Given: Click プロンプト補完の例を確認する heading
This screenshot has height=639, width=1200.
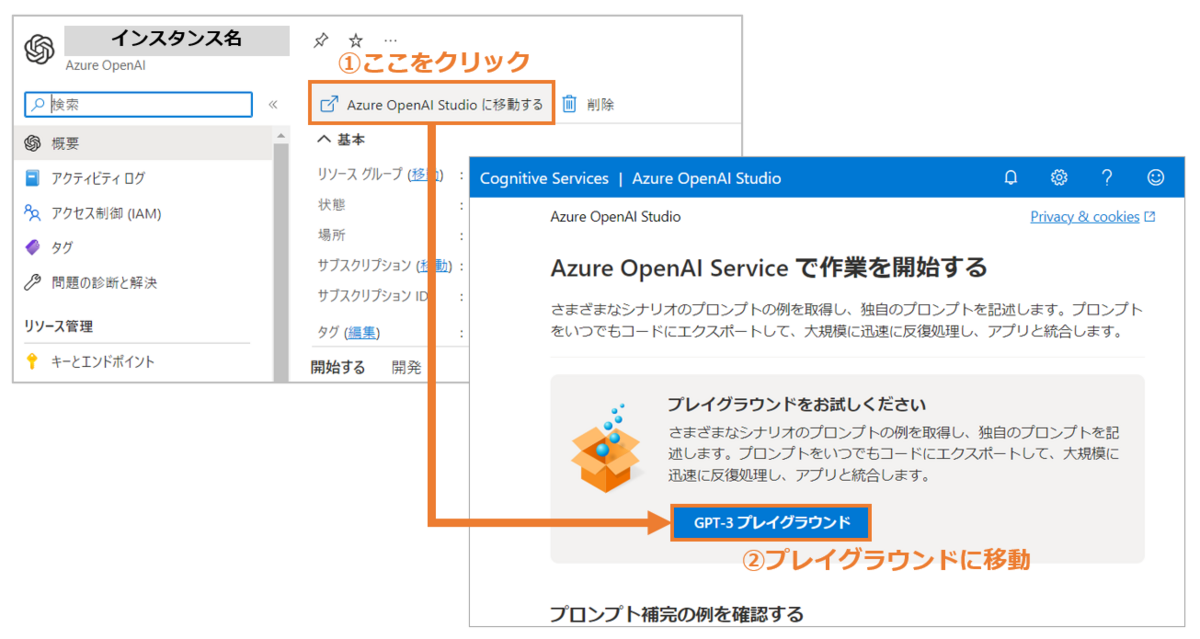Looking at the screenshot, I should (677, 613).
